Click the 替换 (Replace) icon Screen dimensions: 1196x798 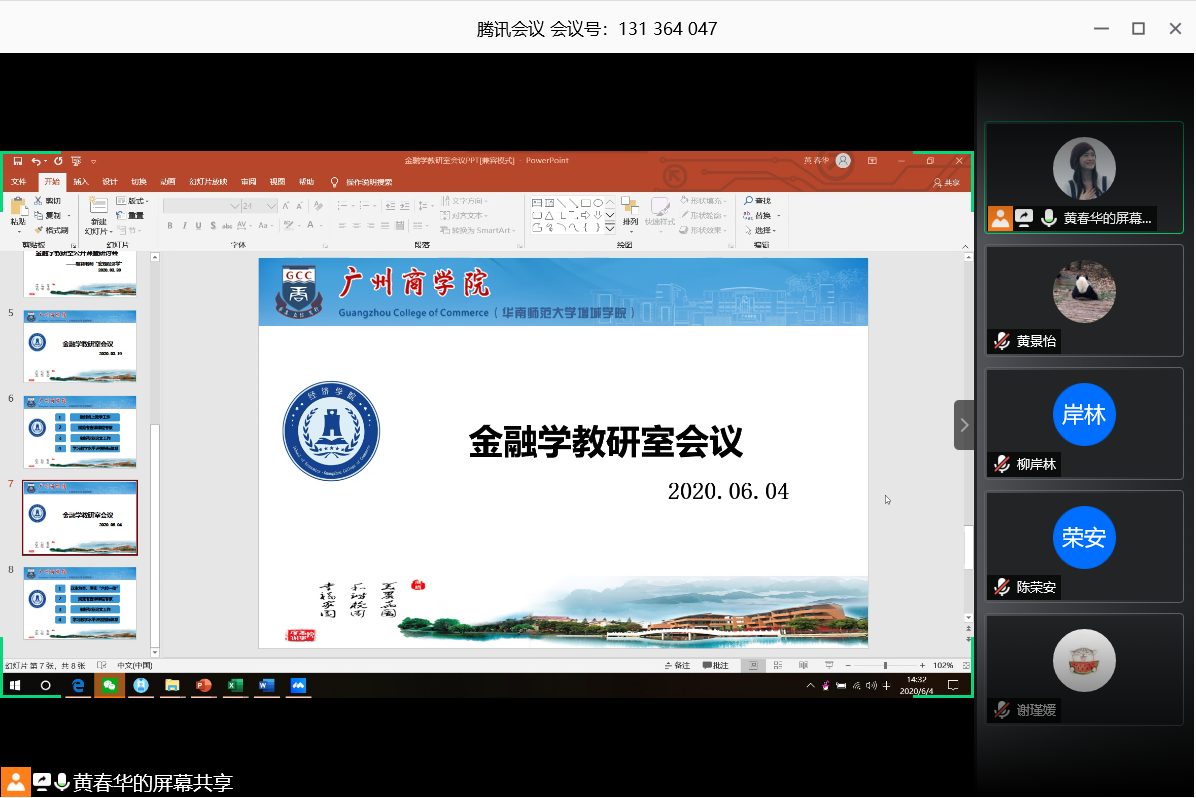[x=761, y=215]
